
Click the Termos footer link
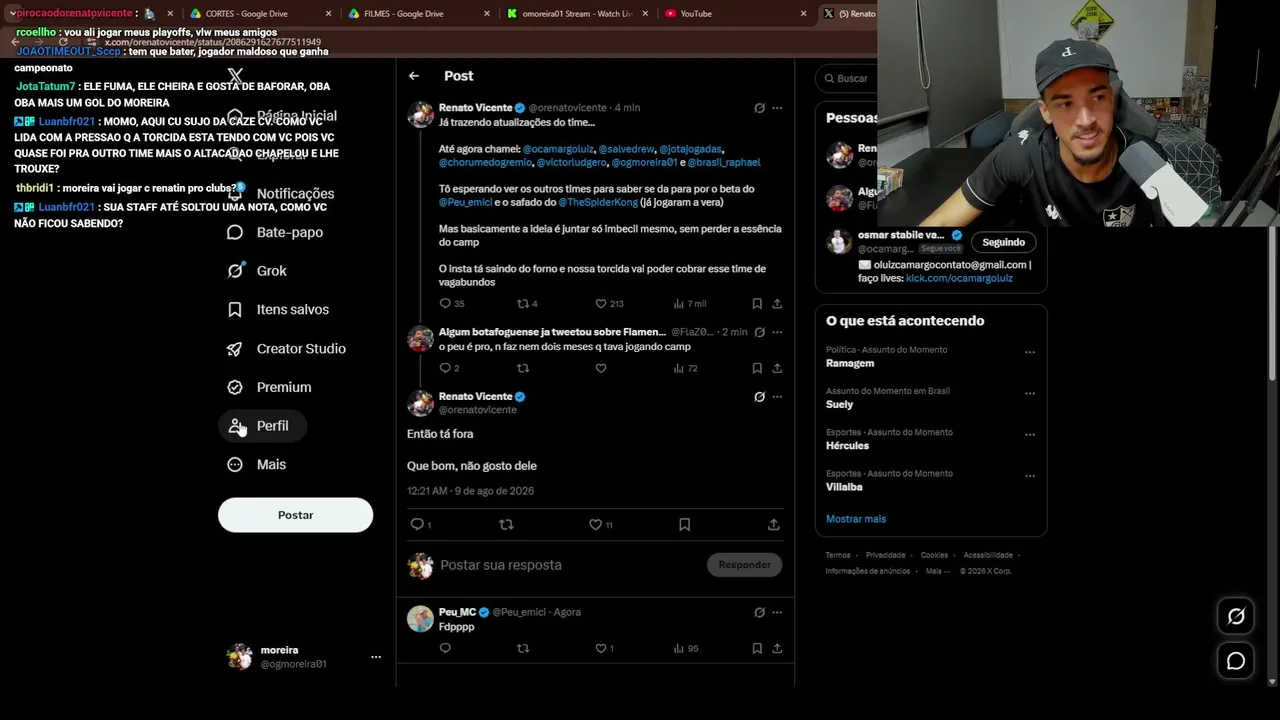[838, 555]
